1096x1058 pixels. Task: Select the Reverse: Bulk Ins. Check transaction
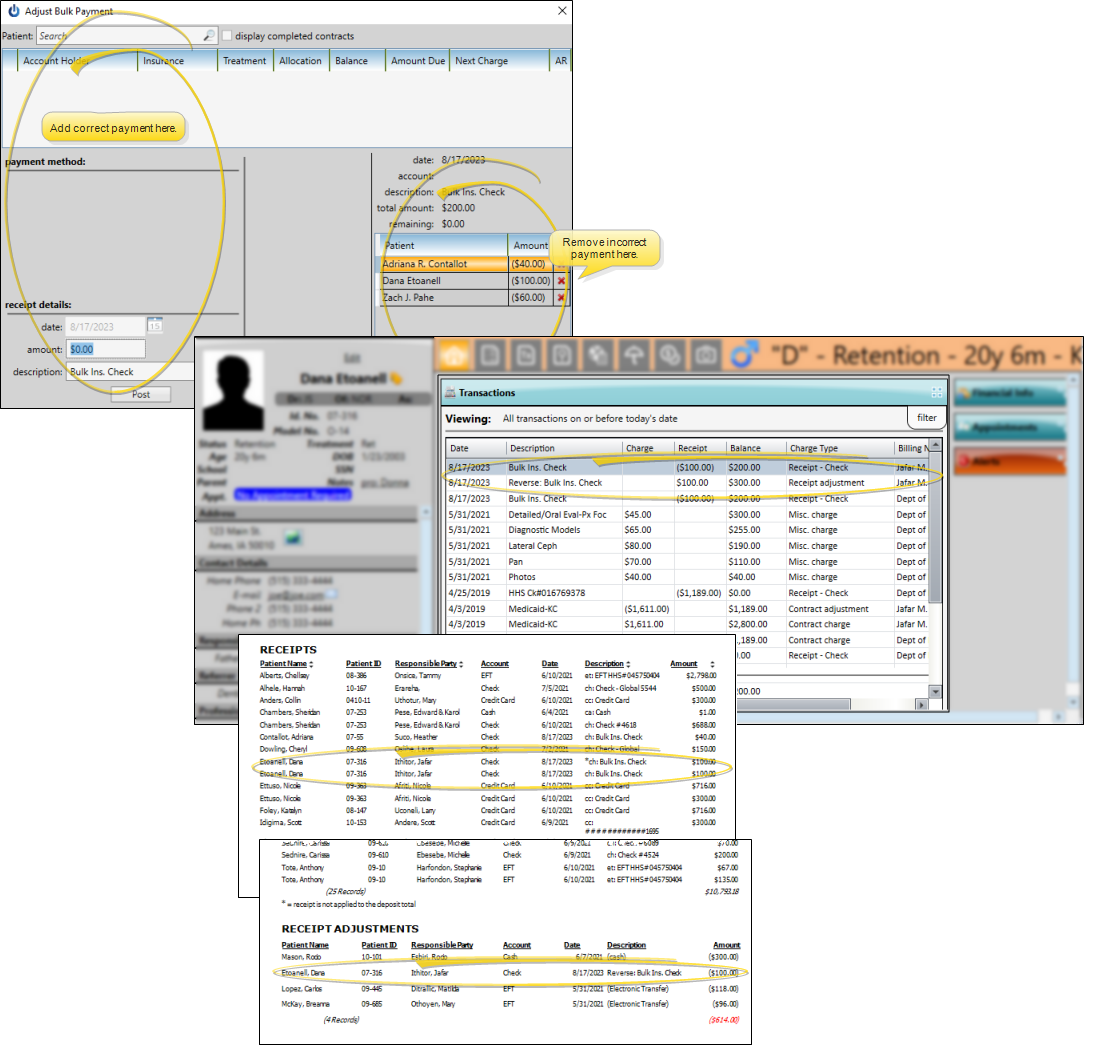(x=554, y=483)
